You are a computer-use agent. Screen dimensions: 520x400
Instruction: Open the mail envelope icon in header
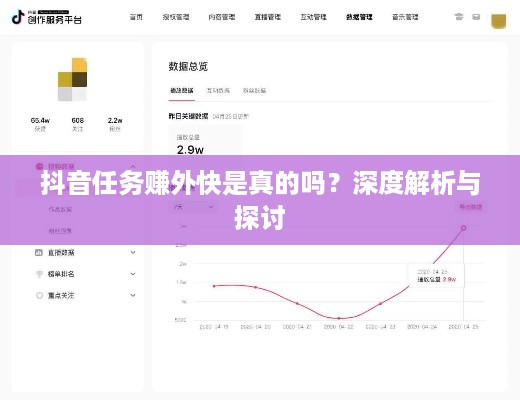coord(476,17)
